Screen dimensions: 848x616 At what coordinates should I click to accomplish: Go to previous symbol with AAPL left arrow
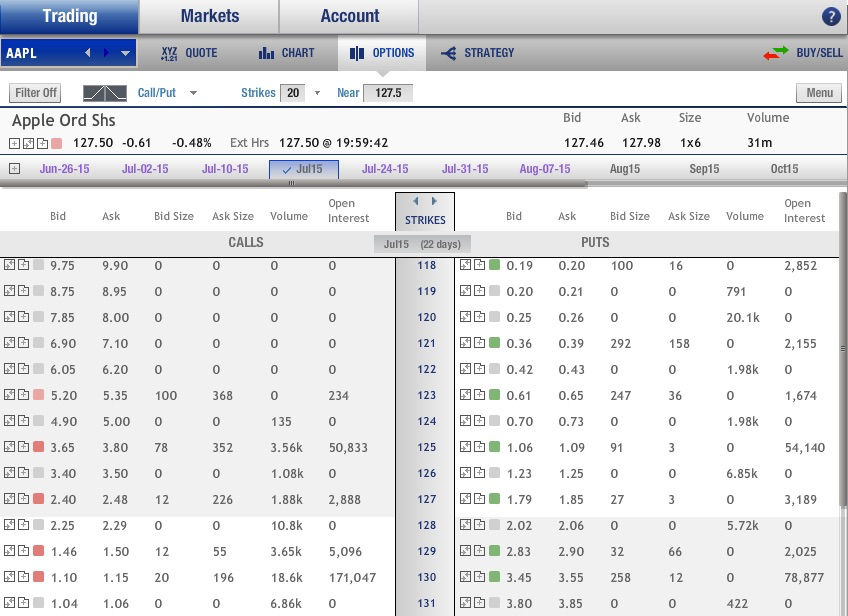click(x=88, y=53)
